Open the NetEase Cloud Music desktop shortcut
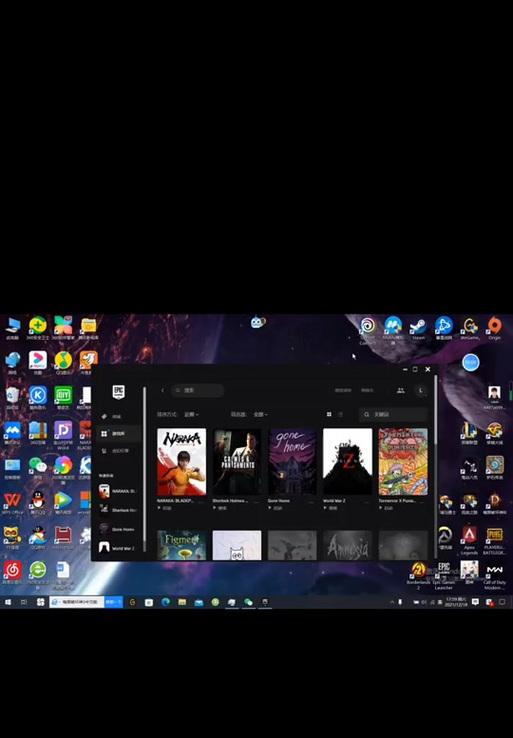 (x=12, y=572)
